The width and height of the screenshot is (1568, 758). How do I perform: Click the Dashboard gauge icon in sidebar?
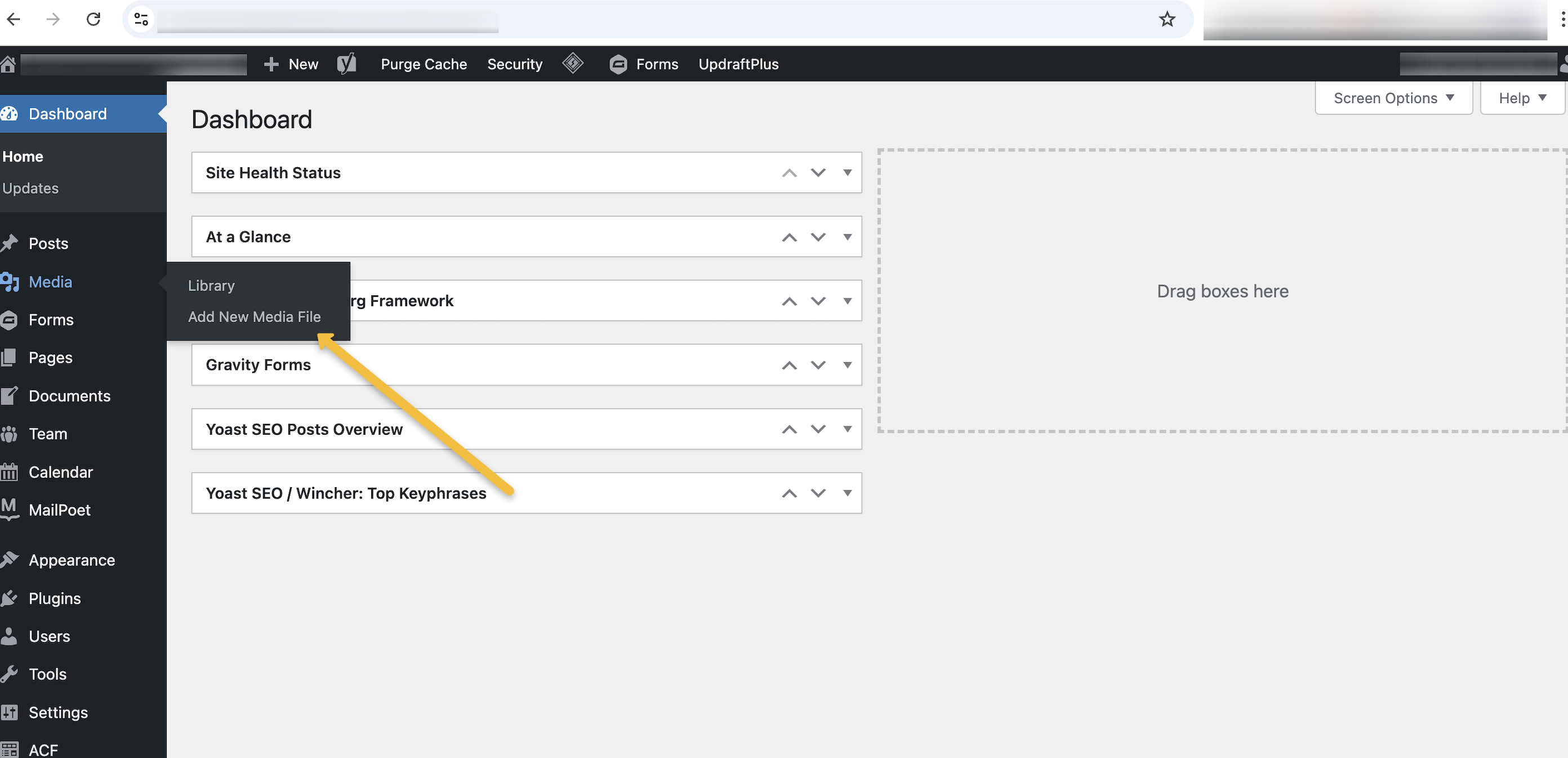click(x=9, y=114)
